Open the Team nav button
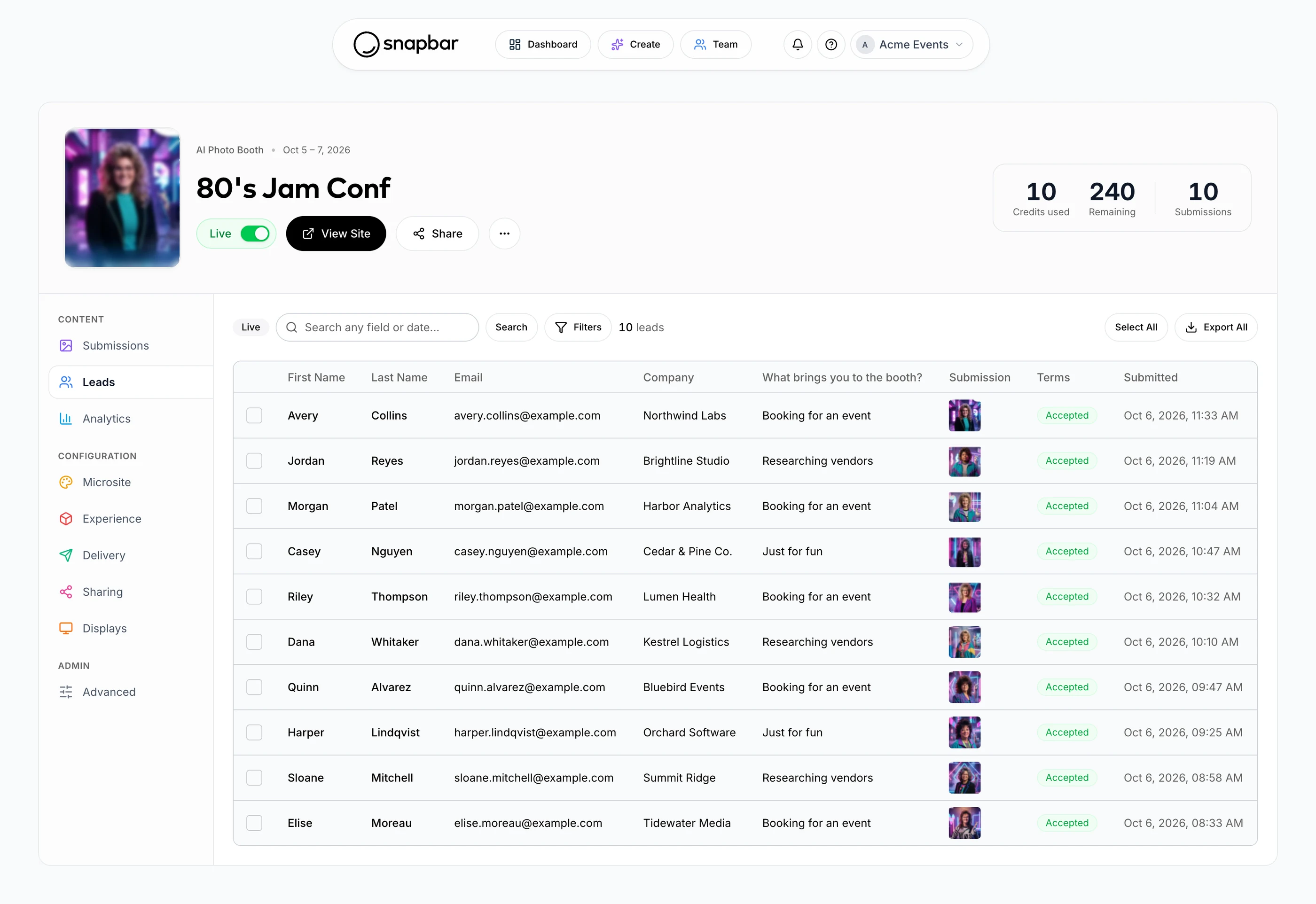 (715, 44)
